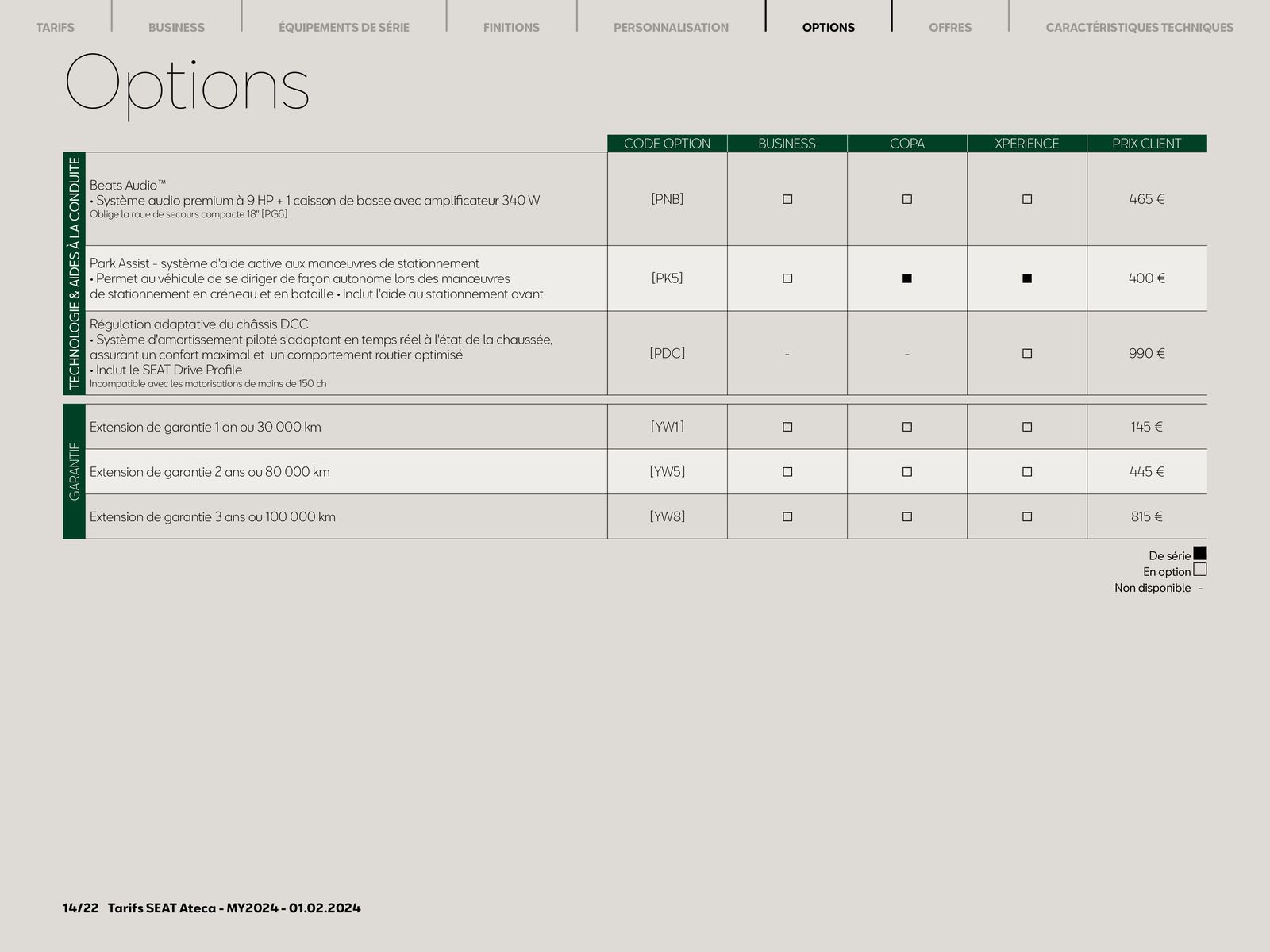Screen dimensions: 1270x952
Task: Click Beats Audio Copa option box
Action: [907, 199]
